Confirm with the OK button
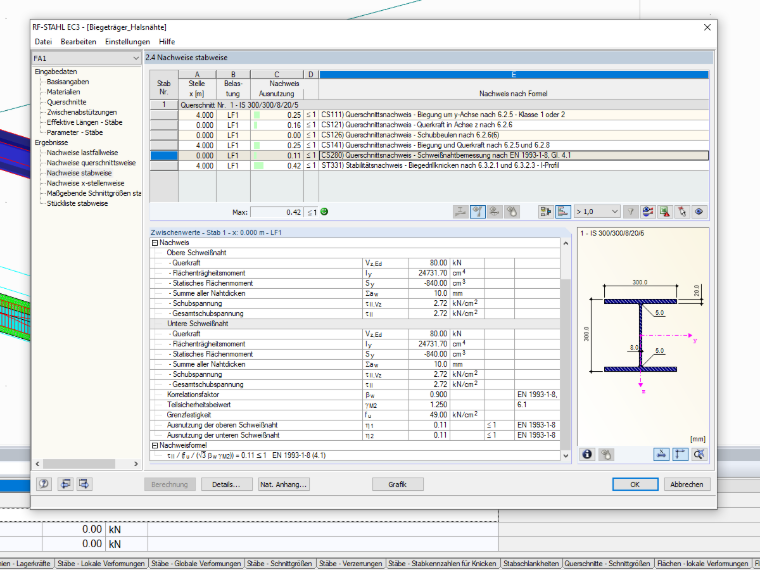The width and height of the screenshot is (760, 570). click(x=635, y=484)
